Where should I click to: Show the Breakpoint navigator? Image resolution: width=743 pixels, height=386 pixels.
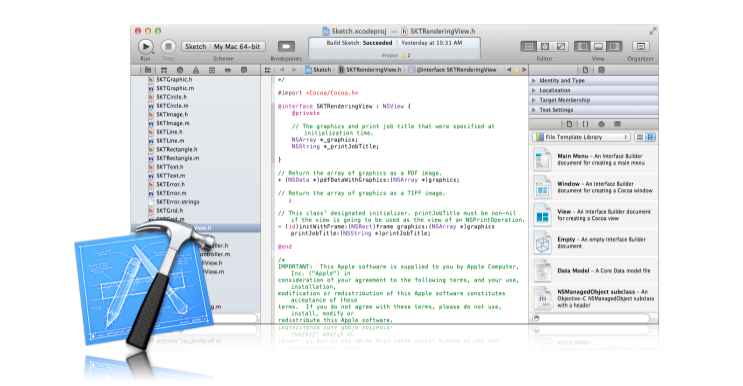click(228, 70)
